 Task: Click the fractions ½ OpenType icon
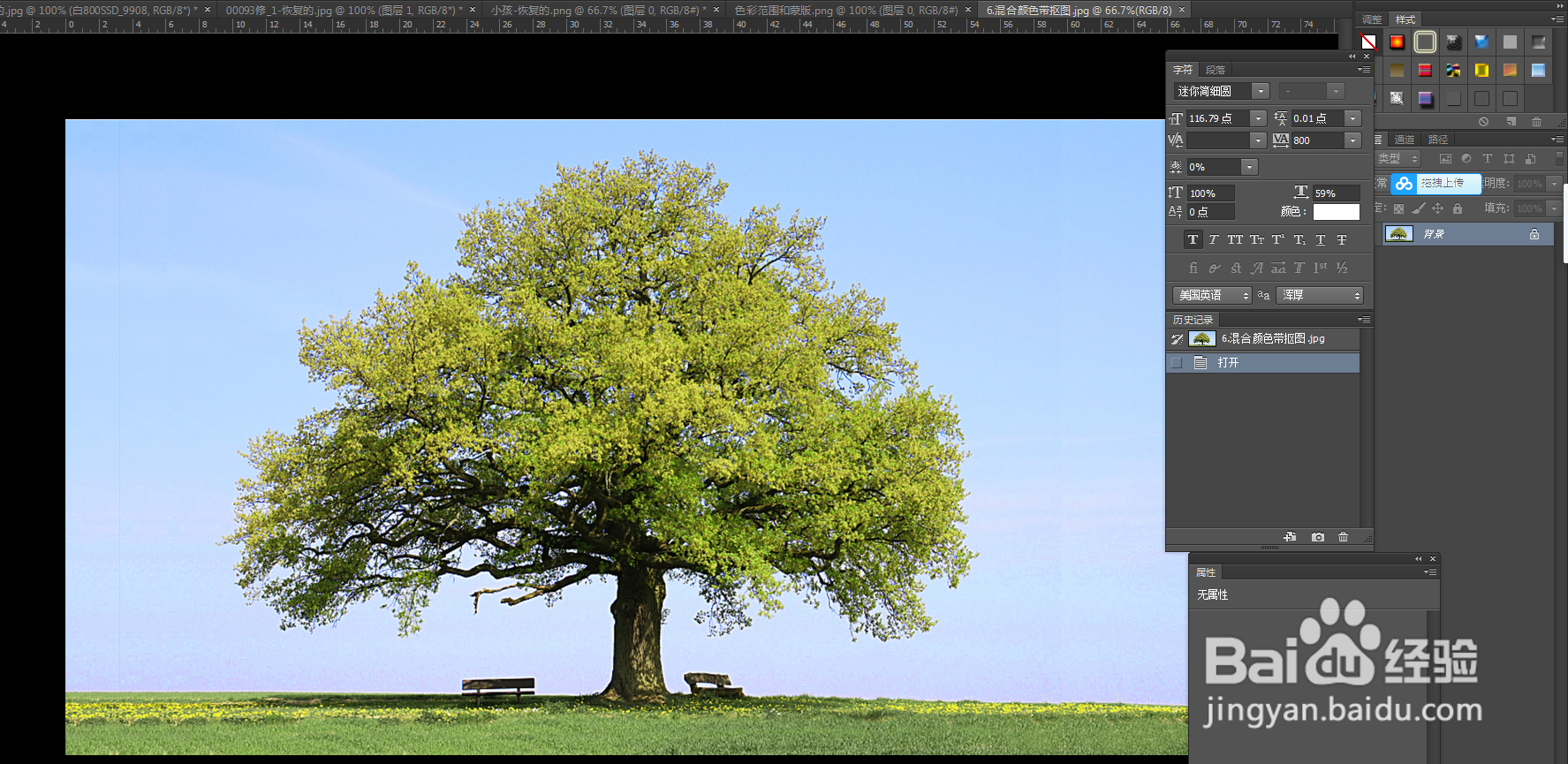[x=1342, y=268]
